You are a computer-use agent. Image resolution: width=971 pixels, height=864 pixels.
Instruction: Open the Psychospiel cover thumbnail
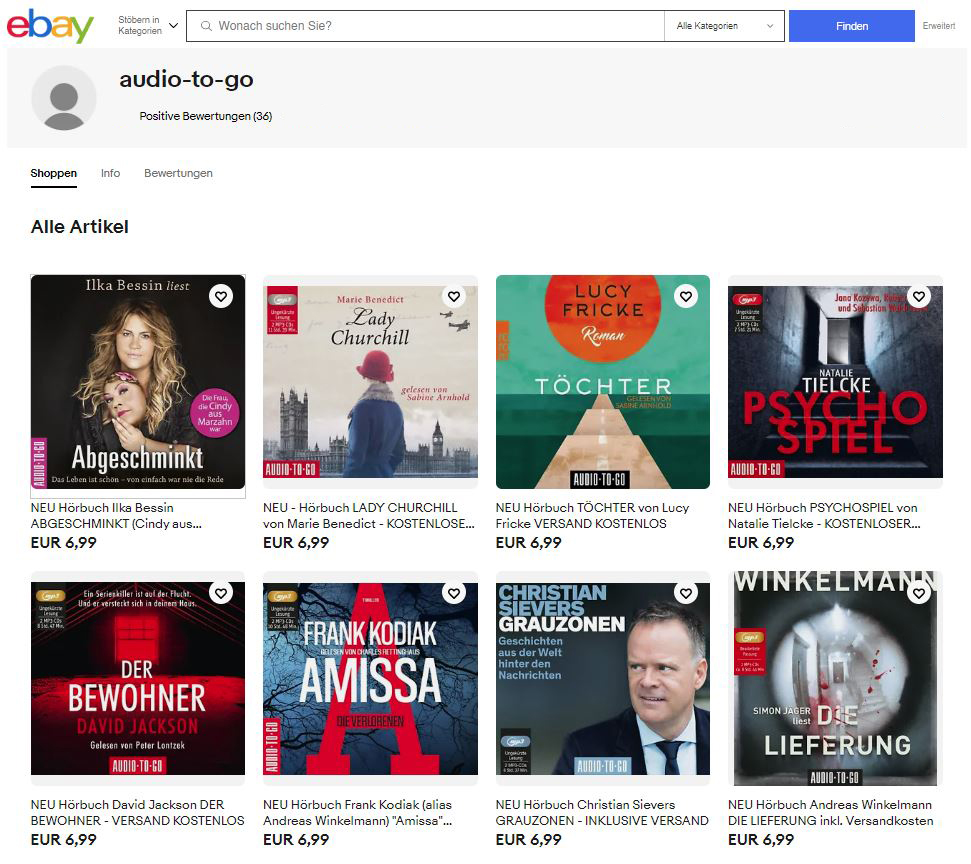[835, 382]
